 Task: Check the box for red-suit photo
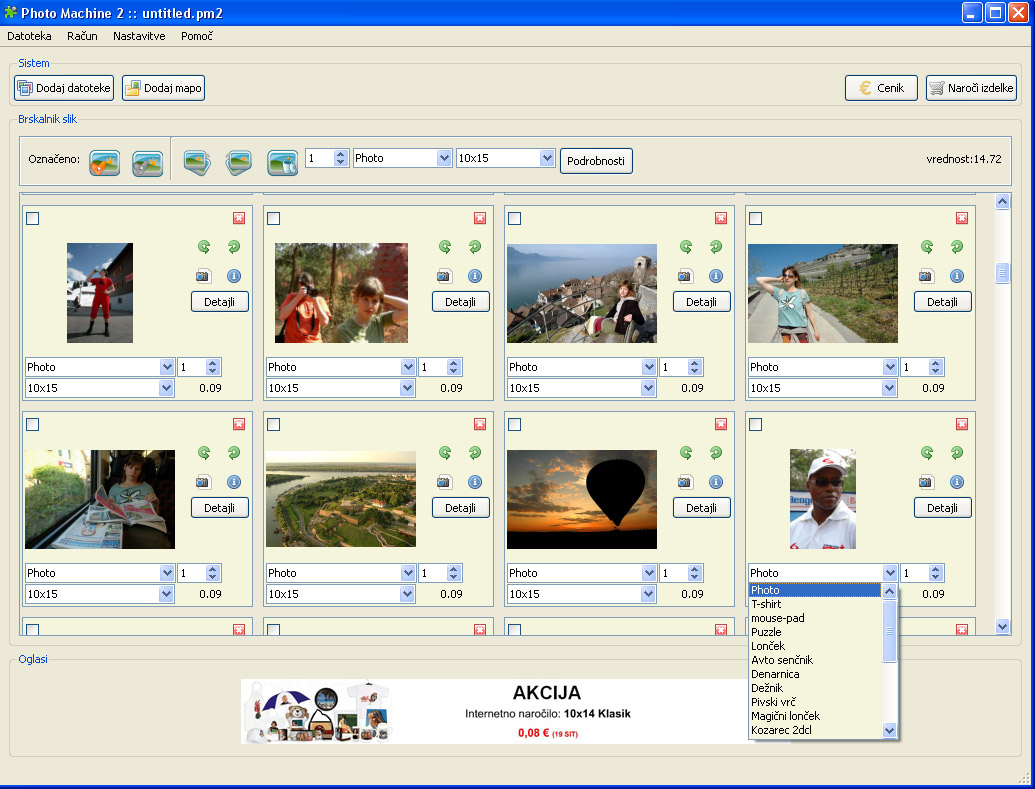pyautogui.click(x=33, y=219)
